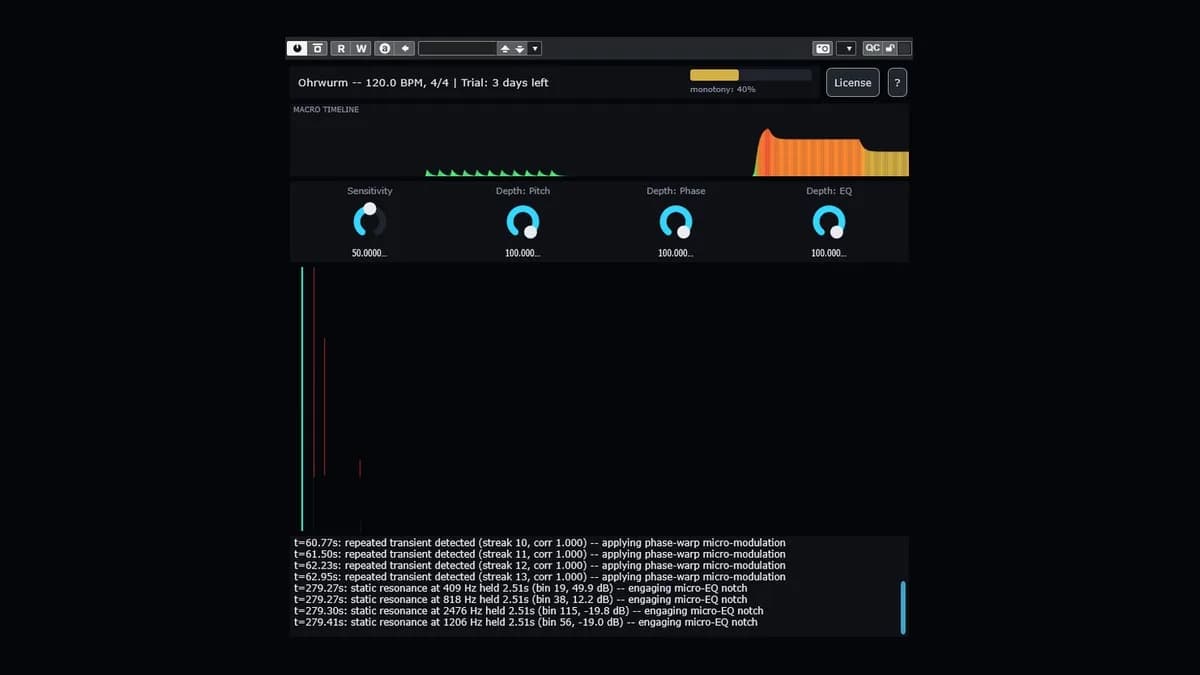Select log line t=61.50s streak 11

[x=540, y=554]
